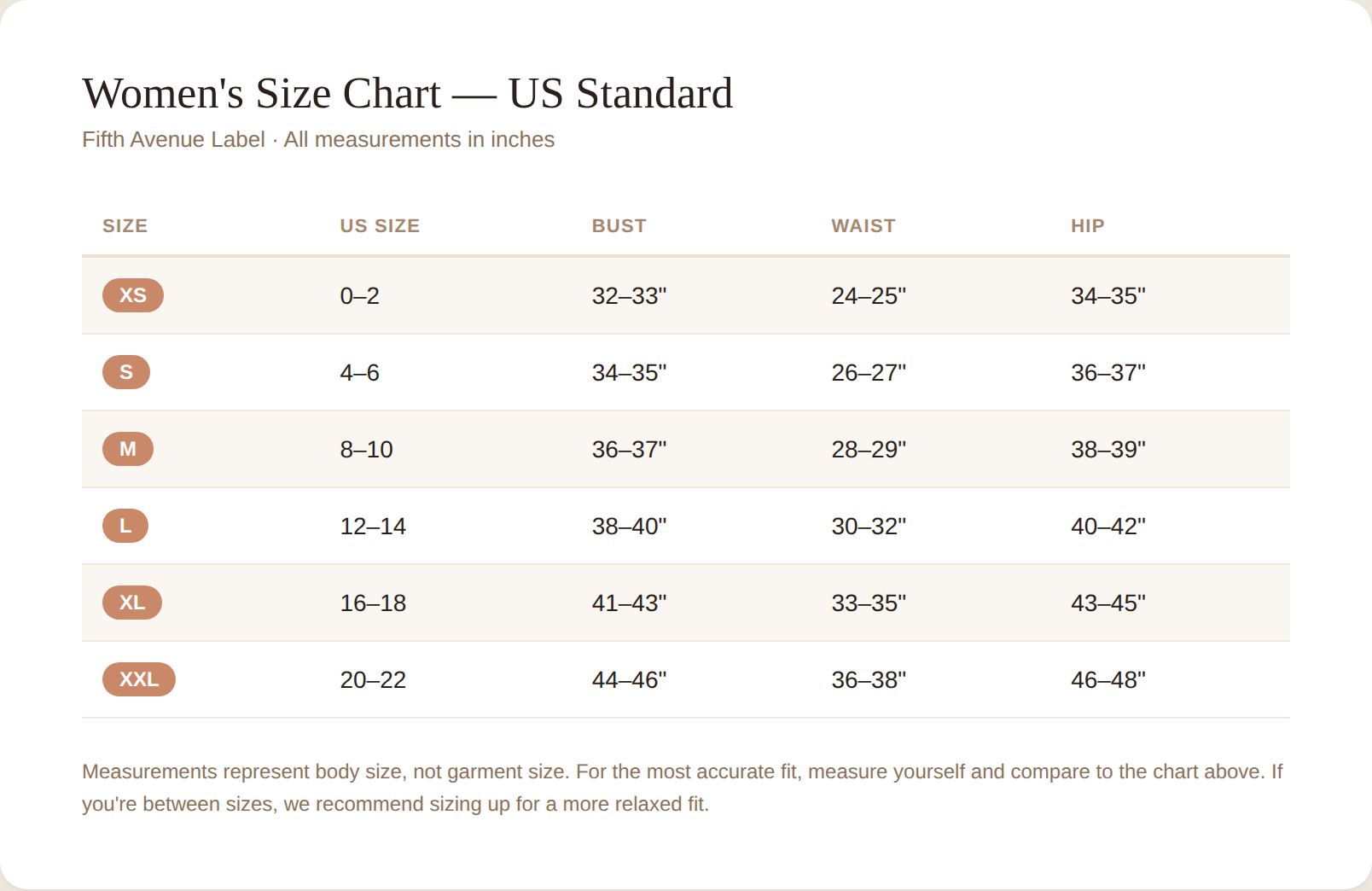Select the S size badge
1372x891 pixels.
(x=126, y=372)
